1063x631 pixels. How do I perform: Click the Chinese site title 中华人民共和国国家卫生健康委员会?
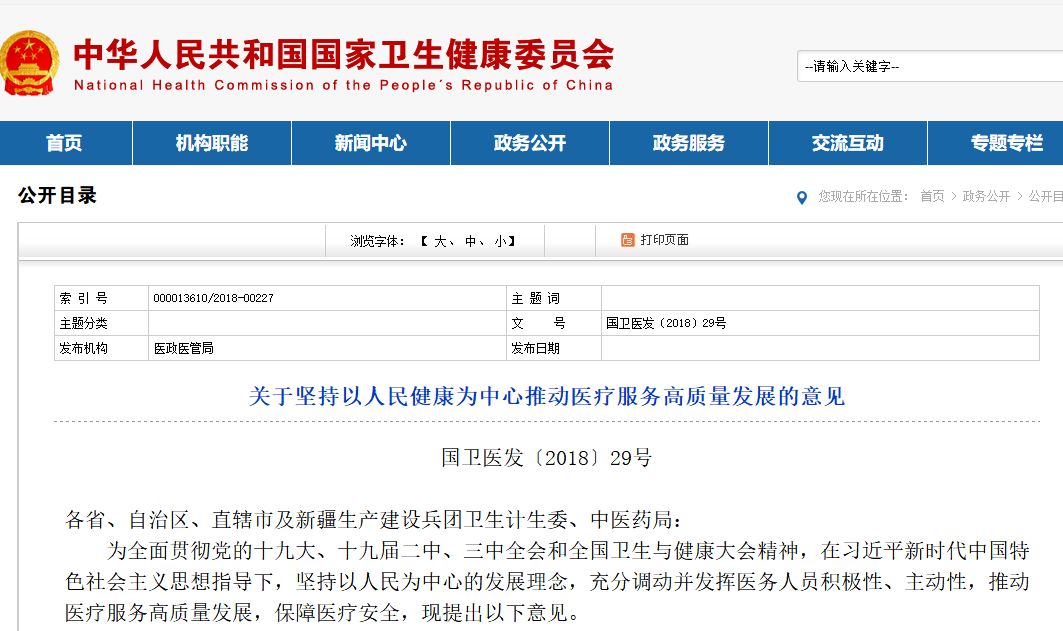coord(344,54)
